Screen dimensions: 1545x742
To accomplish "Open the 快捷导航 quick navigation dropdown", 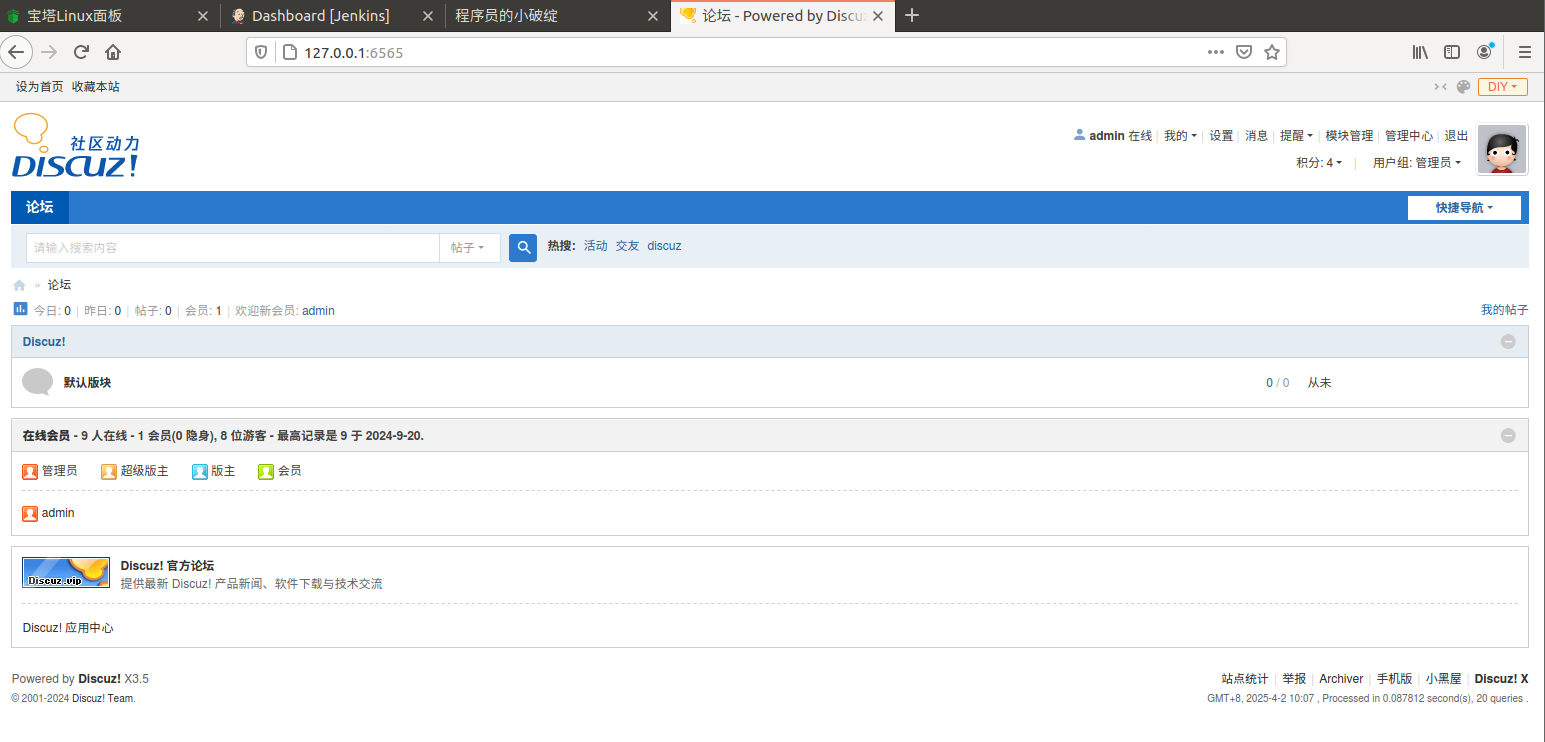I will (1464, 208).
